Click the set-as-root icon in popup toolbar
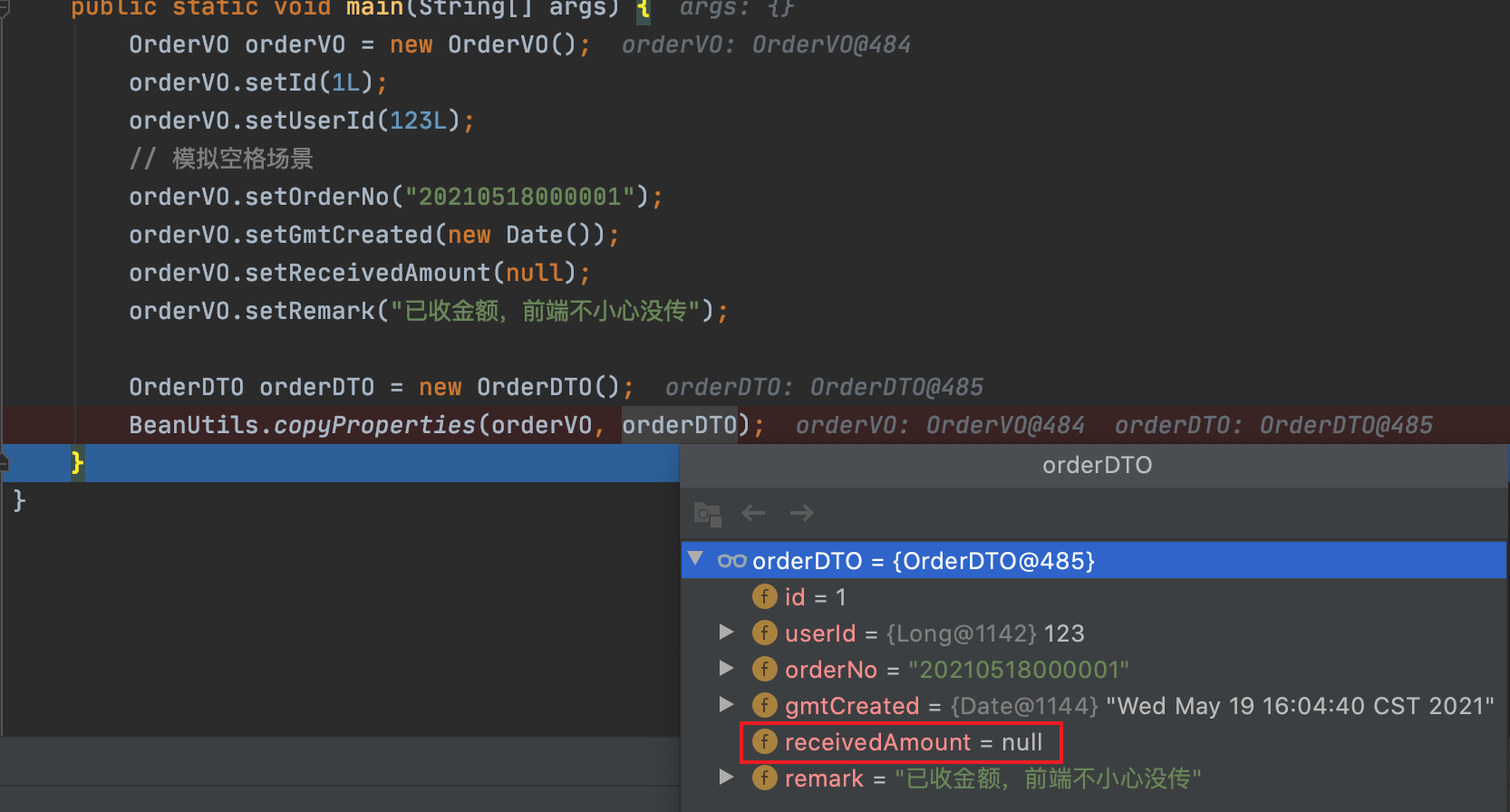The width and height of the screenshot is (1510, 812). tap(707, 514)
